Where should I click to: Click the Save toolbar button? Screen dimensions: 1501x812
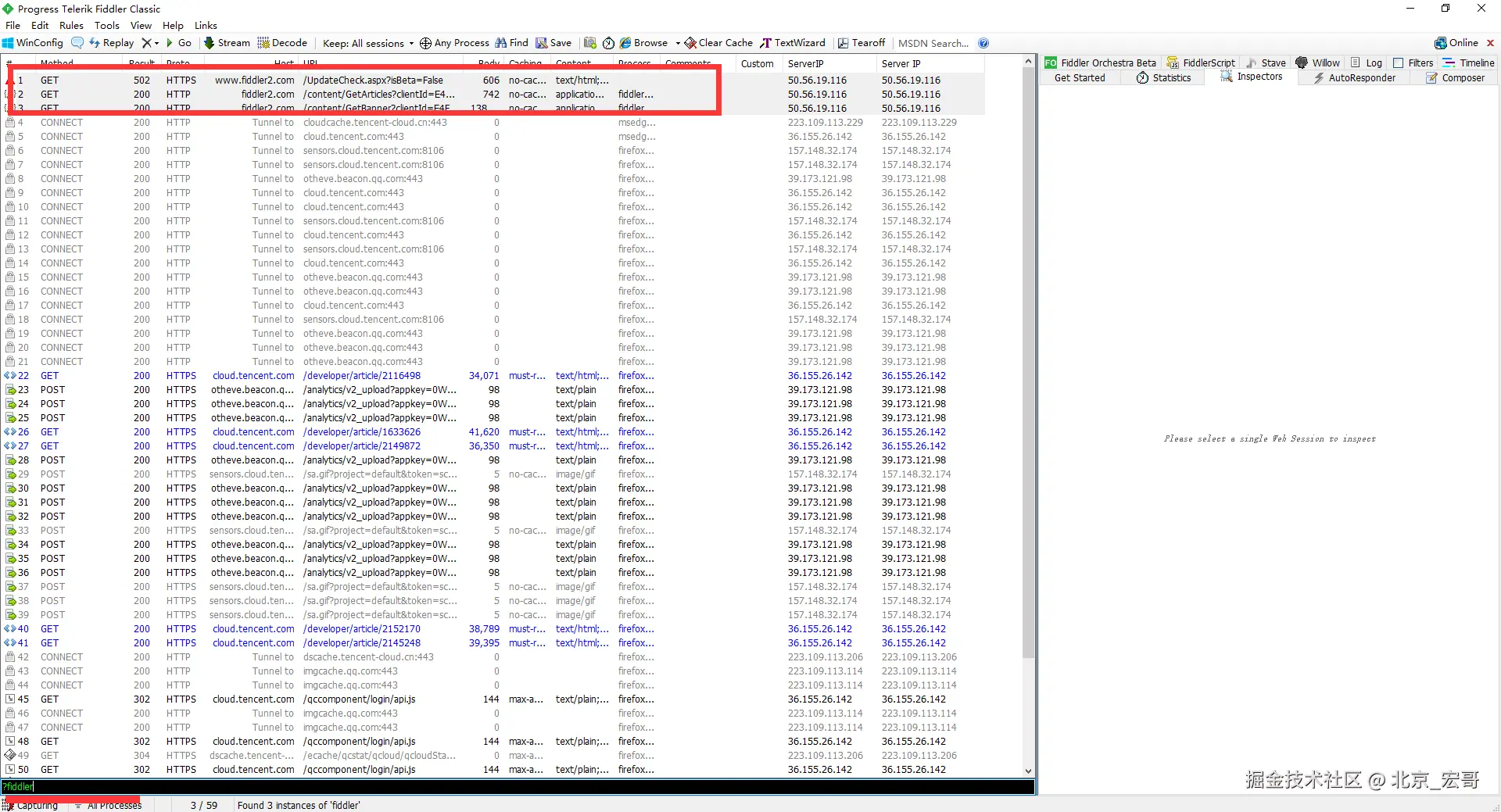click(553, 43)
